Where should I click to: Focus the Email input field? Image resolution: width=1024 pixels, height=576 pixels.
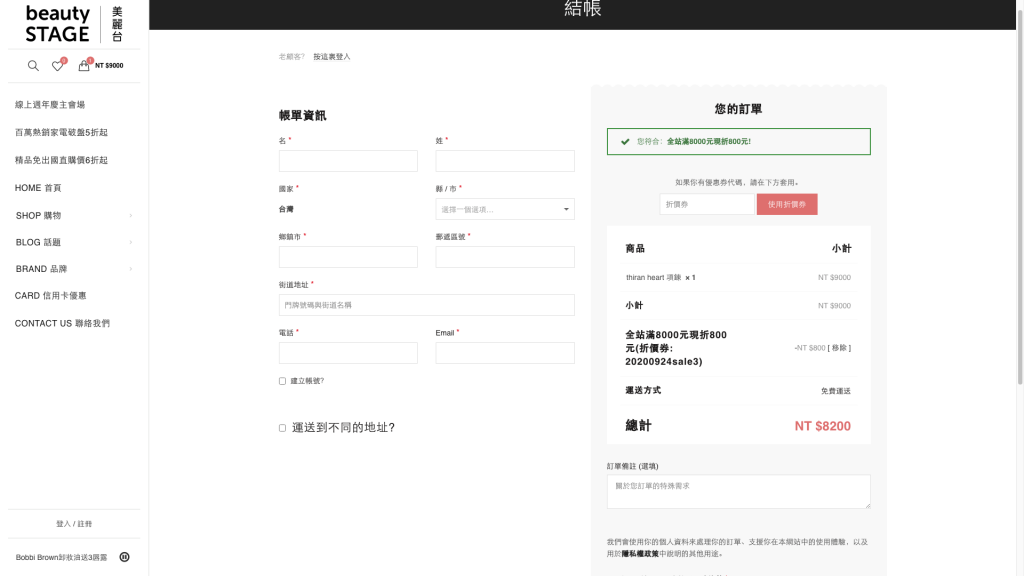[x=505, y=353]
